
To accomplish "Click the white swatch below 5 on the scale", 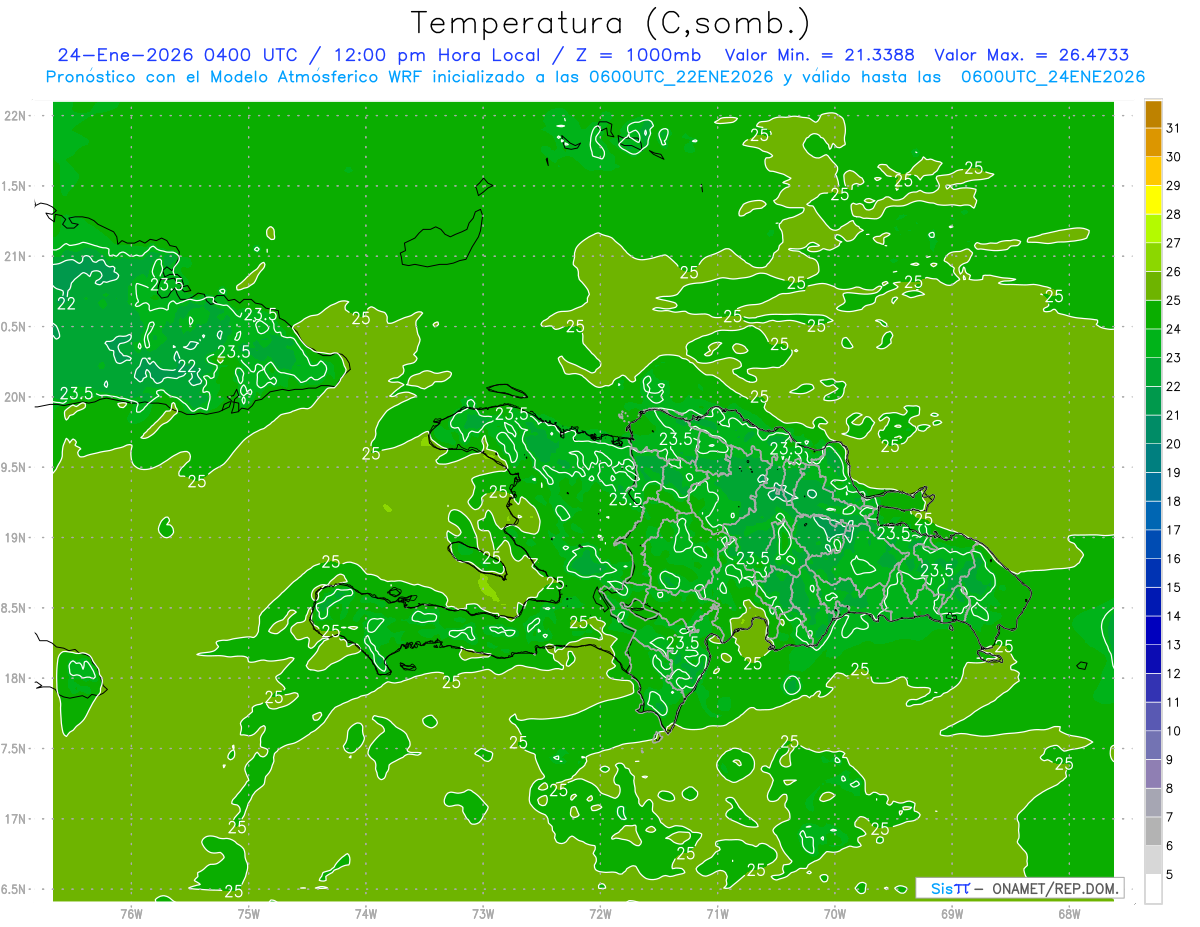I will (1153, 888).
